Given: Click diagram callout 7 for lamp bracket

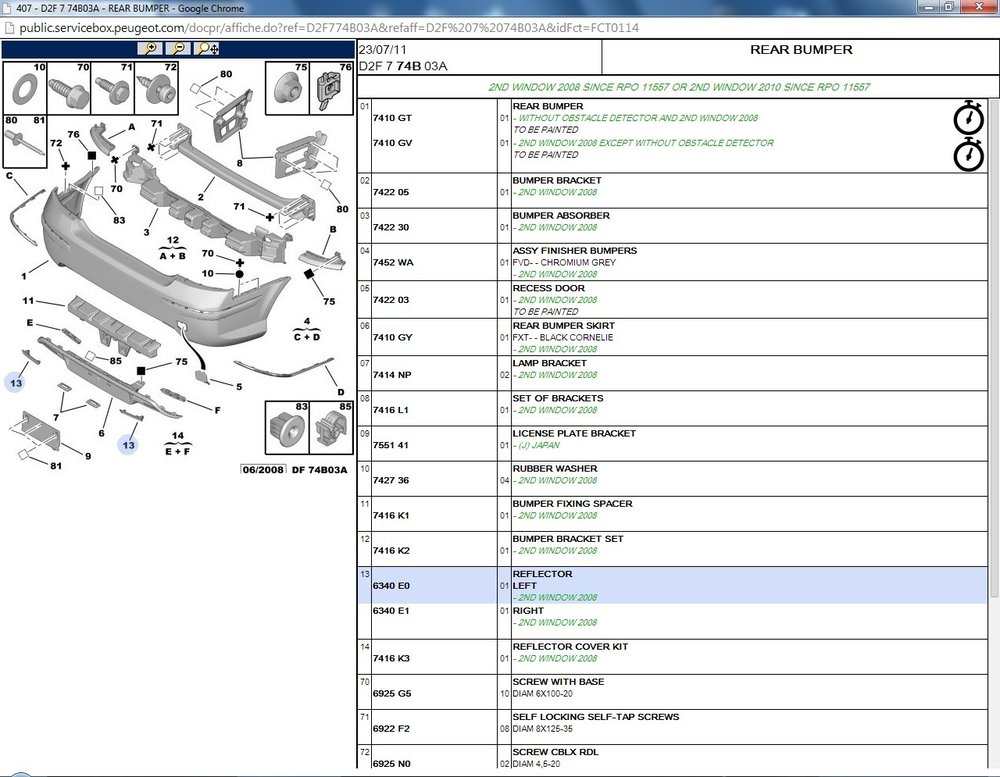Looking at the screenshot, I should 56,417.
